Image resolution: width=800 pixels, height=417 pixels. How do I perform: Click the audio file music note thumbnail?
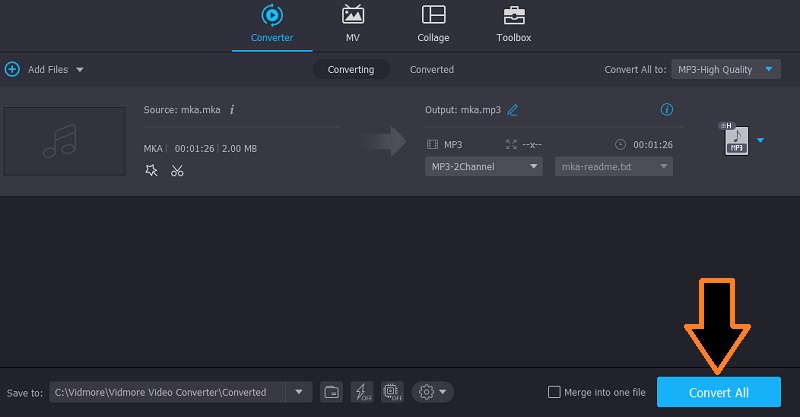tap(65, 141)
